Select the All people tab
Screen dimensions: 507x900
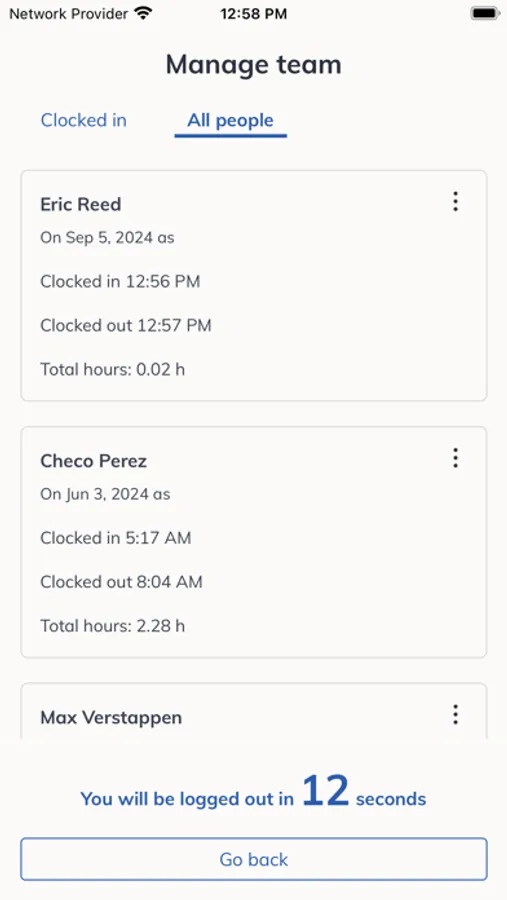tap(230, 121)
